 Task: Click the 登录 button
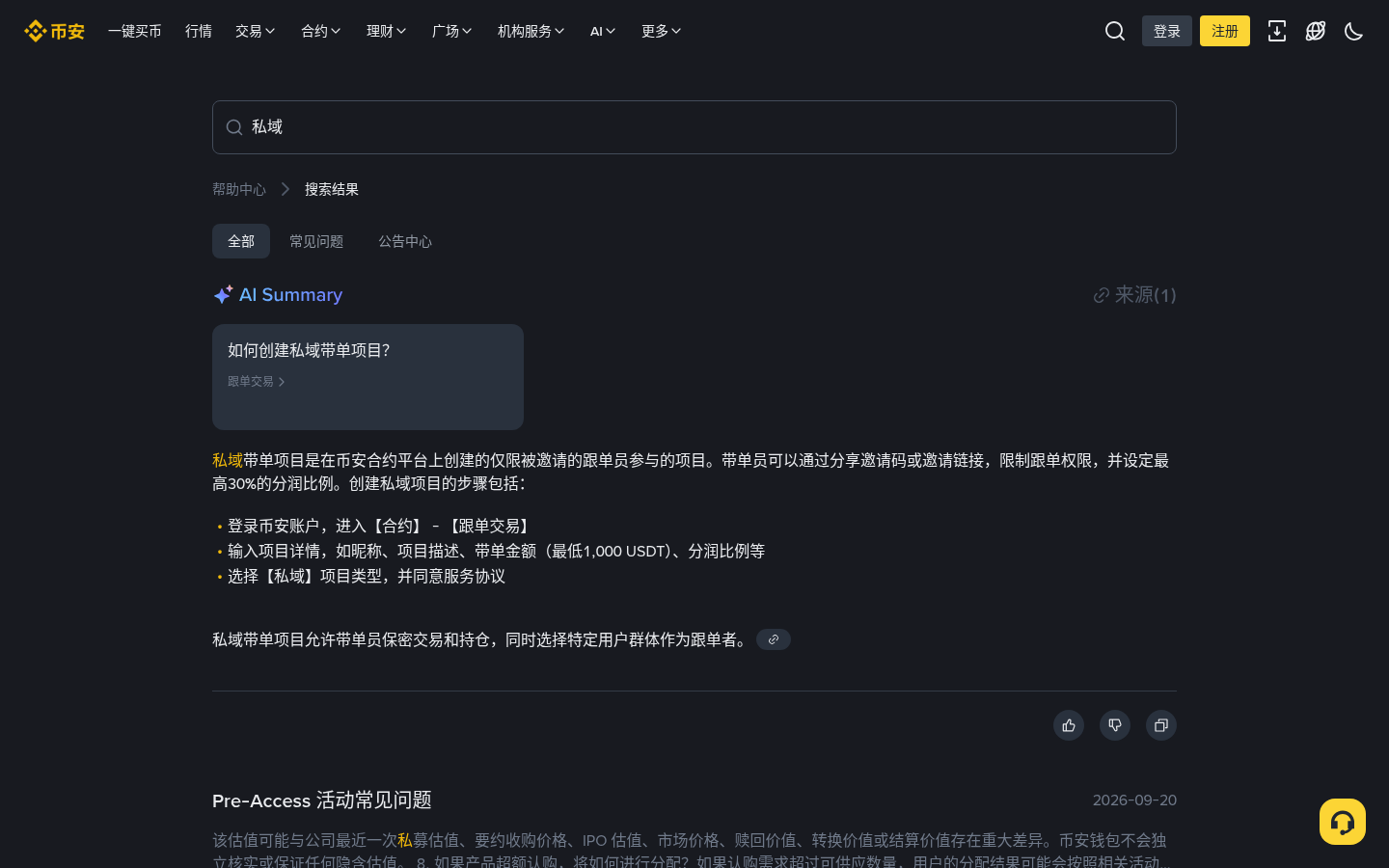1167,31
